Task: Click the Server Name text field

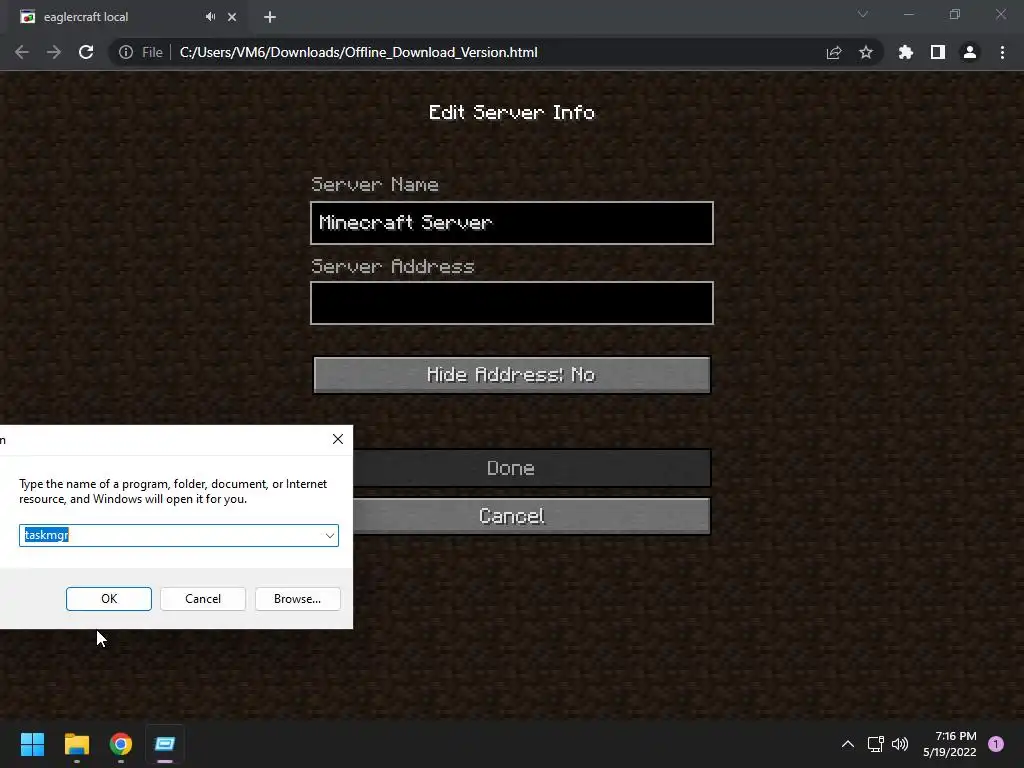Action: click(x=512, y=223)
